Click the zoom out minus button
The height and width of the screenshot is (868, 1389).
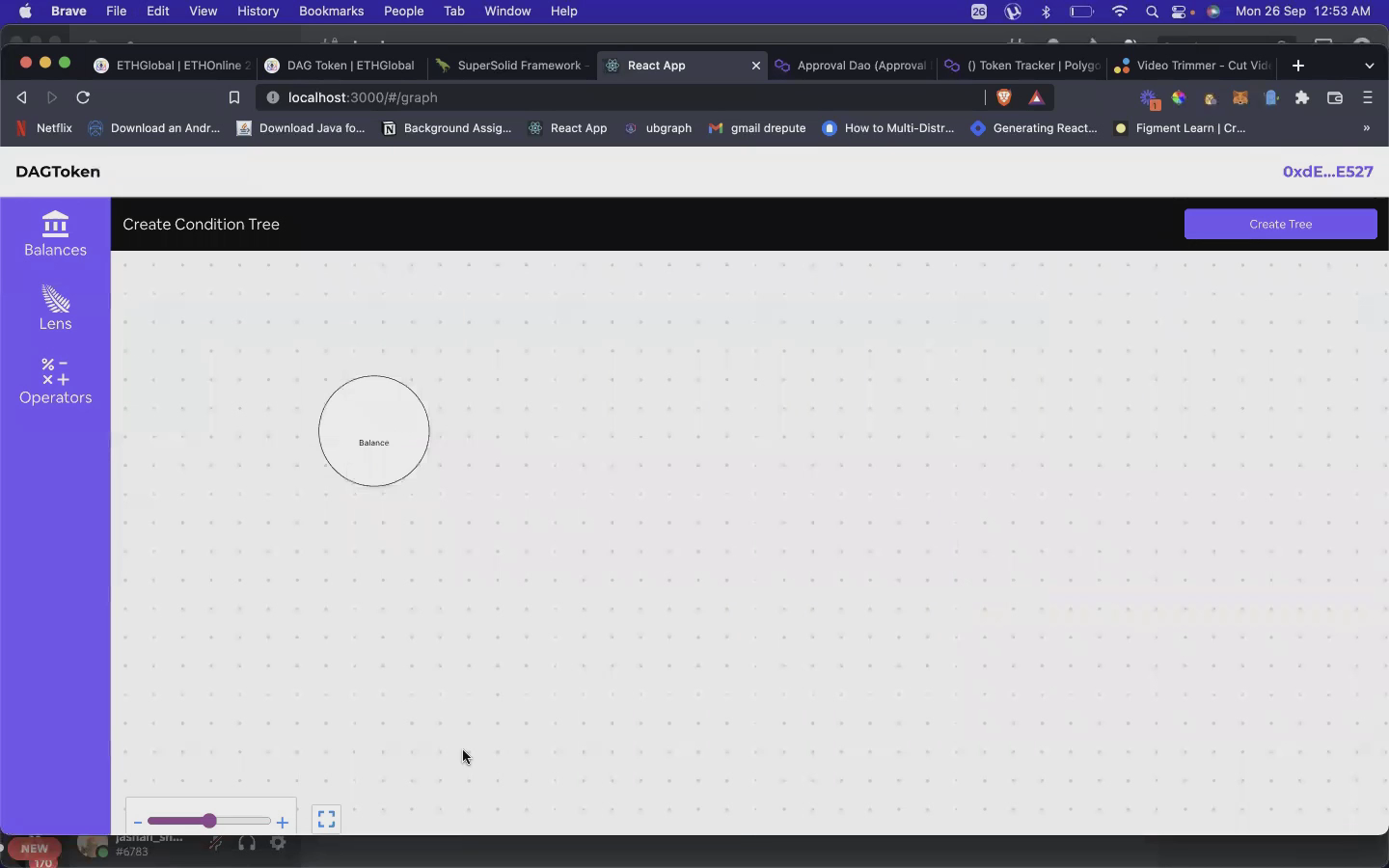[x=138, y=822]
